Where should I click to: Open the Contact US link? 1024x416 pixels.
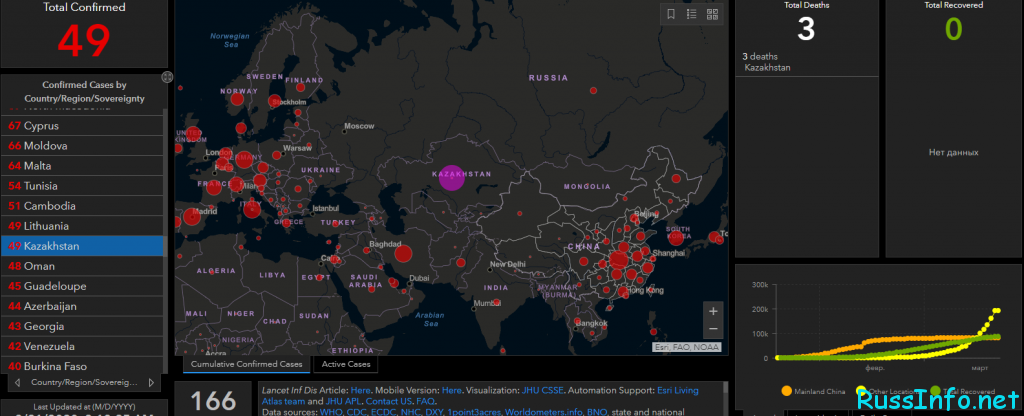389,401
